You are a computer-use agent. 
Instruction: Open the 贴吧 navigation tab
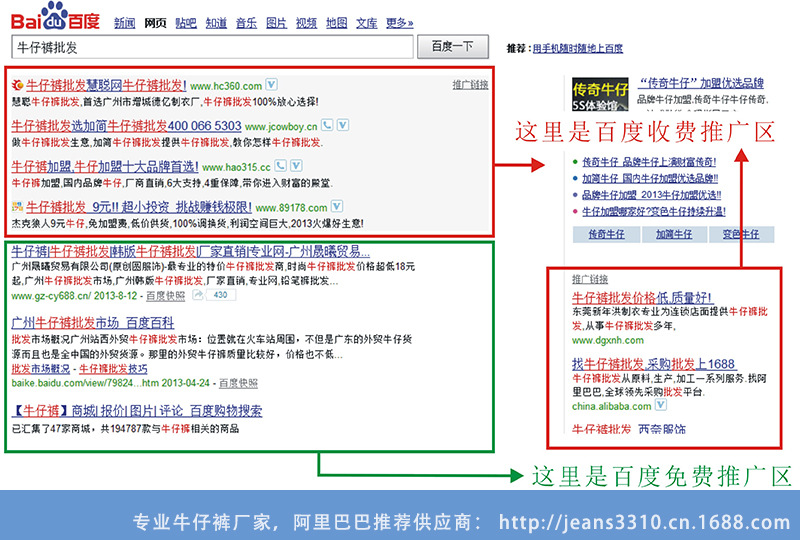tap(186, 23)
